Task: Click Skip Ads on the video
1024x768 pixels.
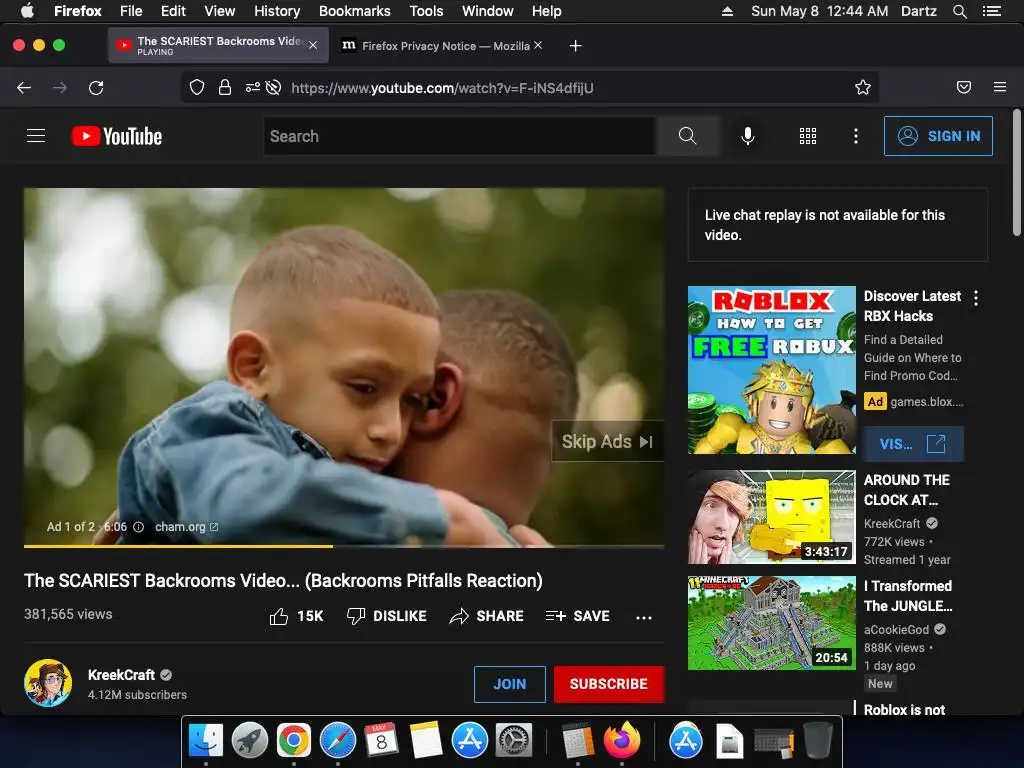Action: point(607,441)
